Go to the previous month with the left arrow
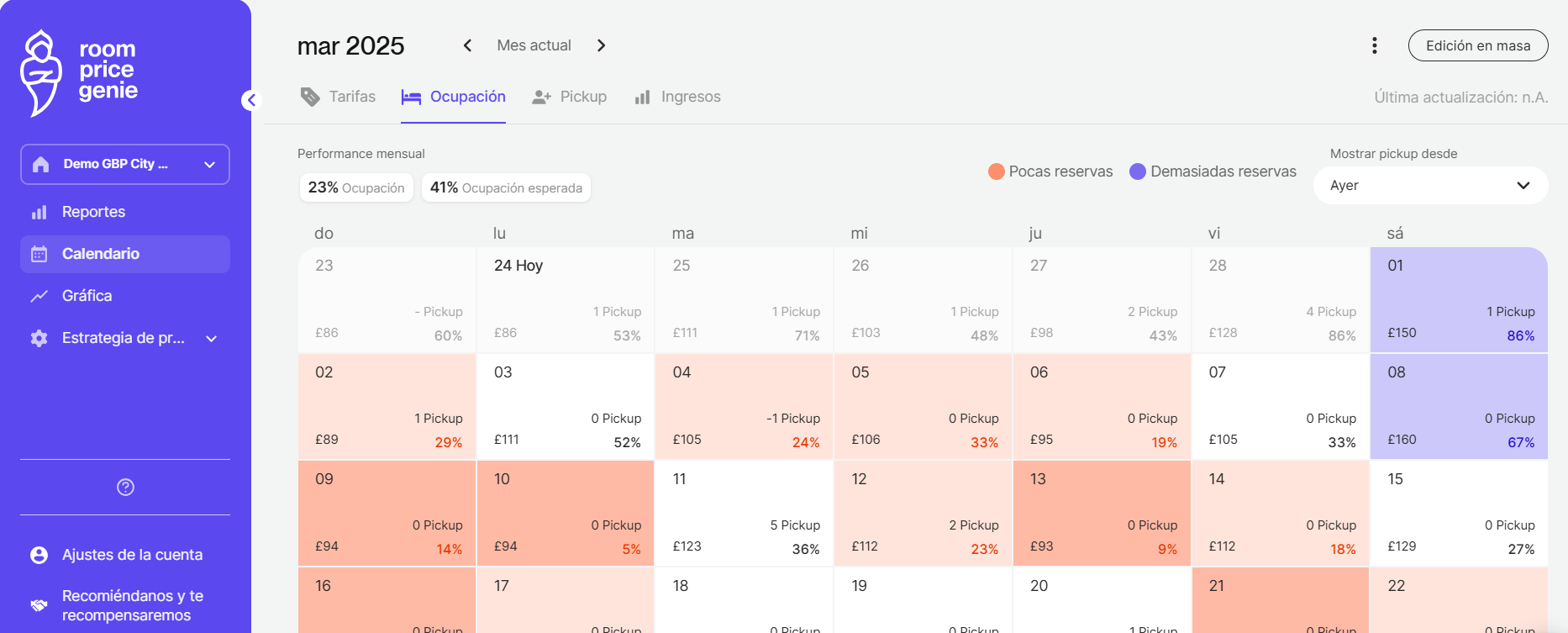 pos(467,45)
